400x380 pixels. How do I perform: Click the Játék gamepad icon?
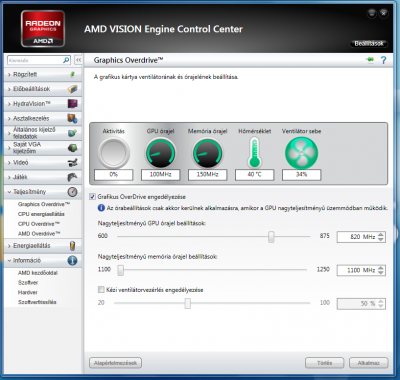(72, 177)
